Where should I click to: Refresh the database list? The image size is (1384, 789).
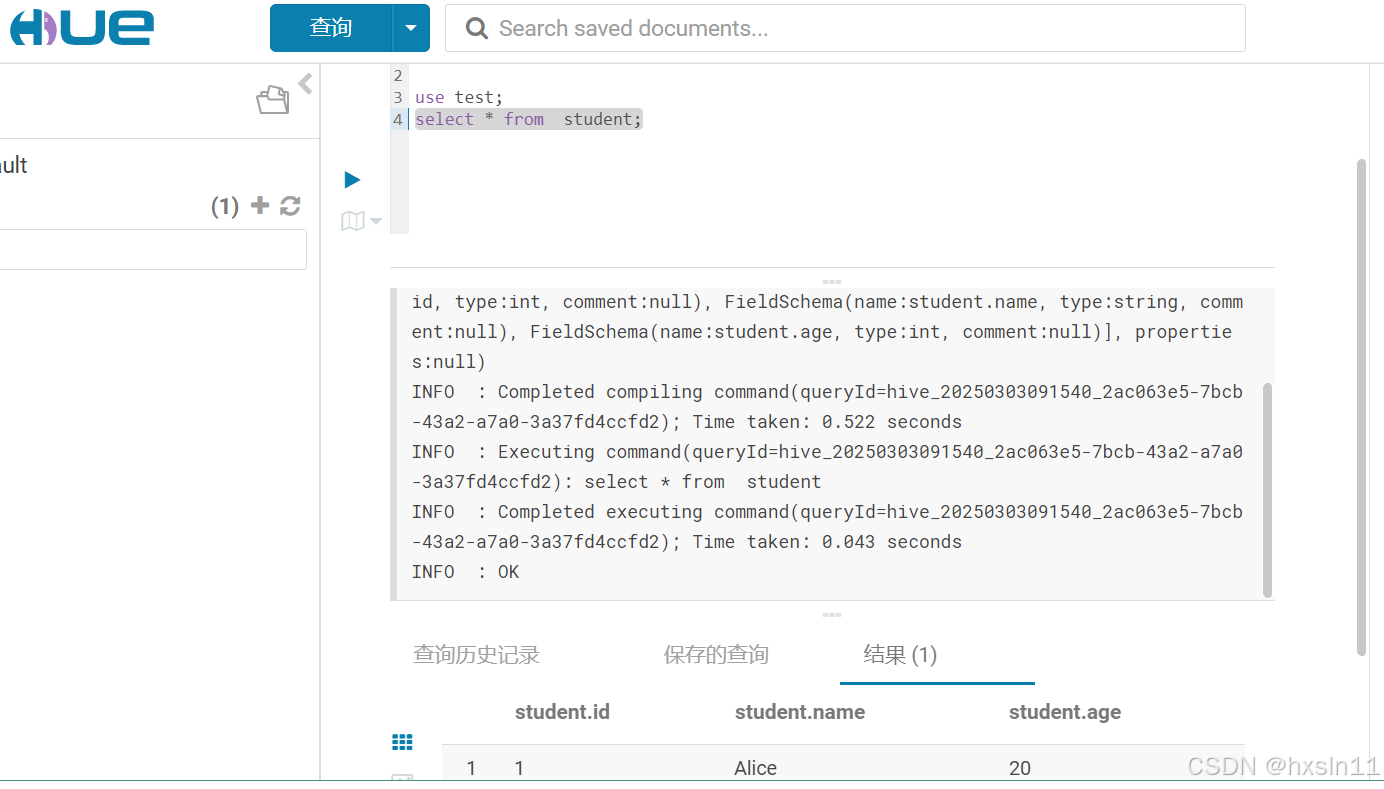coord(290,206)
